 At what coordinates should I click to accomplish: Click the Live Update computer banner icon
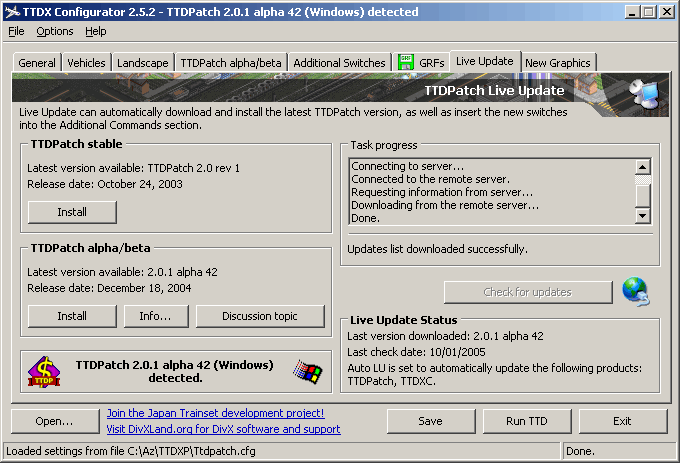pyautogui.click(x=645, y=95)
